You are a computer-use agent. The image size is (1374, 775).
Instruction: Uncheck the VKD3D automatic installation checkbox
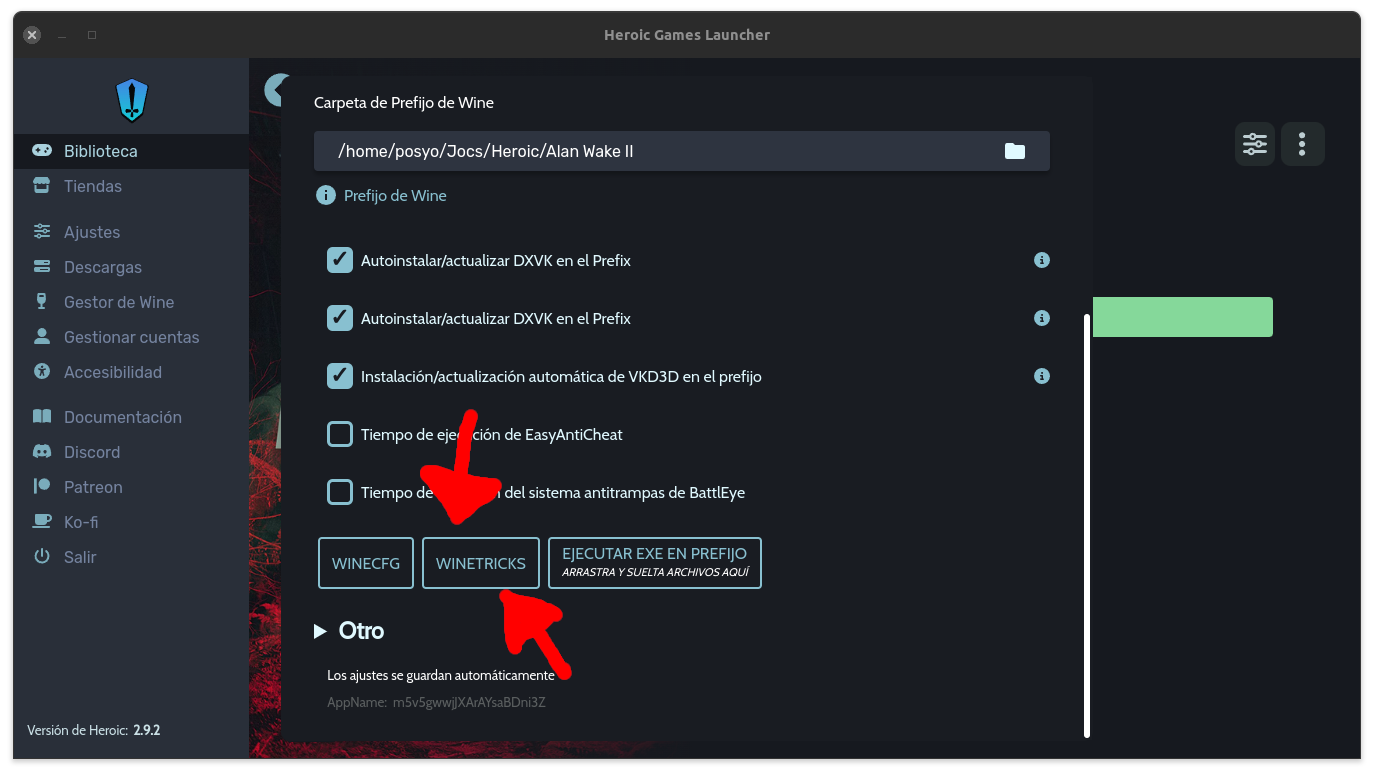pos(340,377)
